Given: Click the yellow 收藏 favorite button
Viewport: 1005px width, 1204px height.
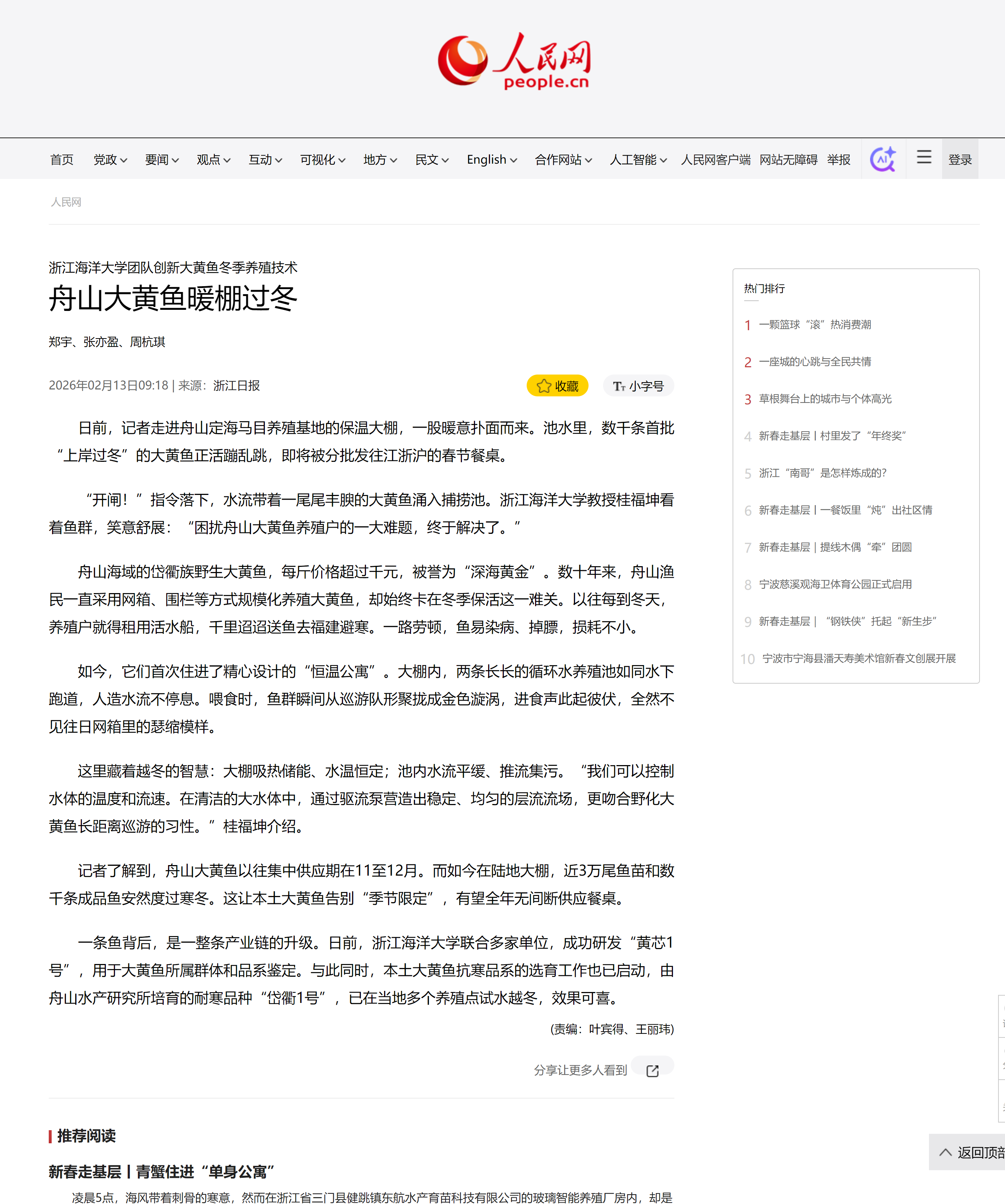Looking at the screenshot, I should [557, 386].
